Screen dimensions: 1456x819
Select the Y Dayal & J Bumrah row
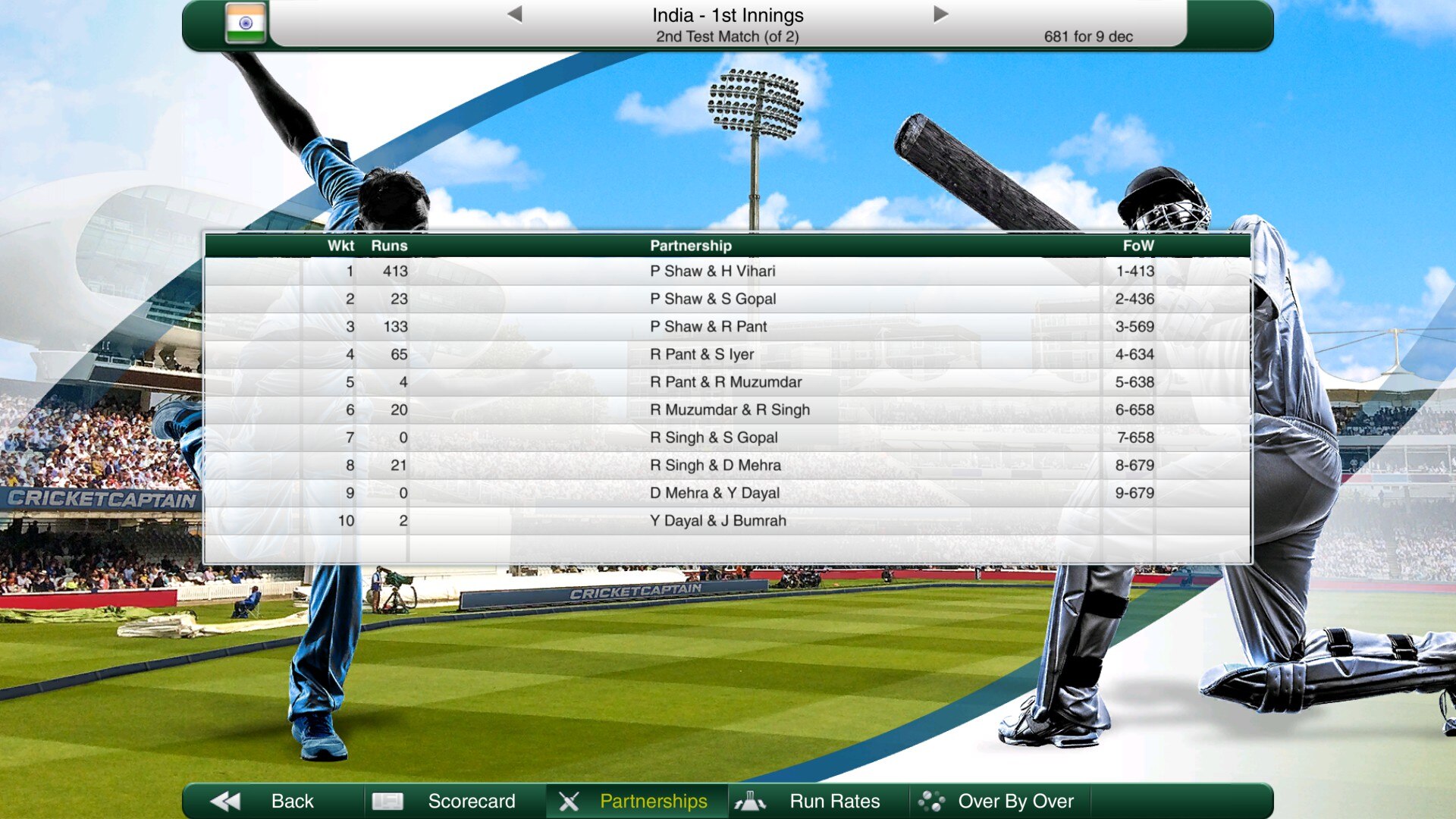728,521
